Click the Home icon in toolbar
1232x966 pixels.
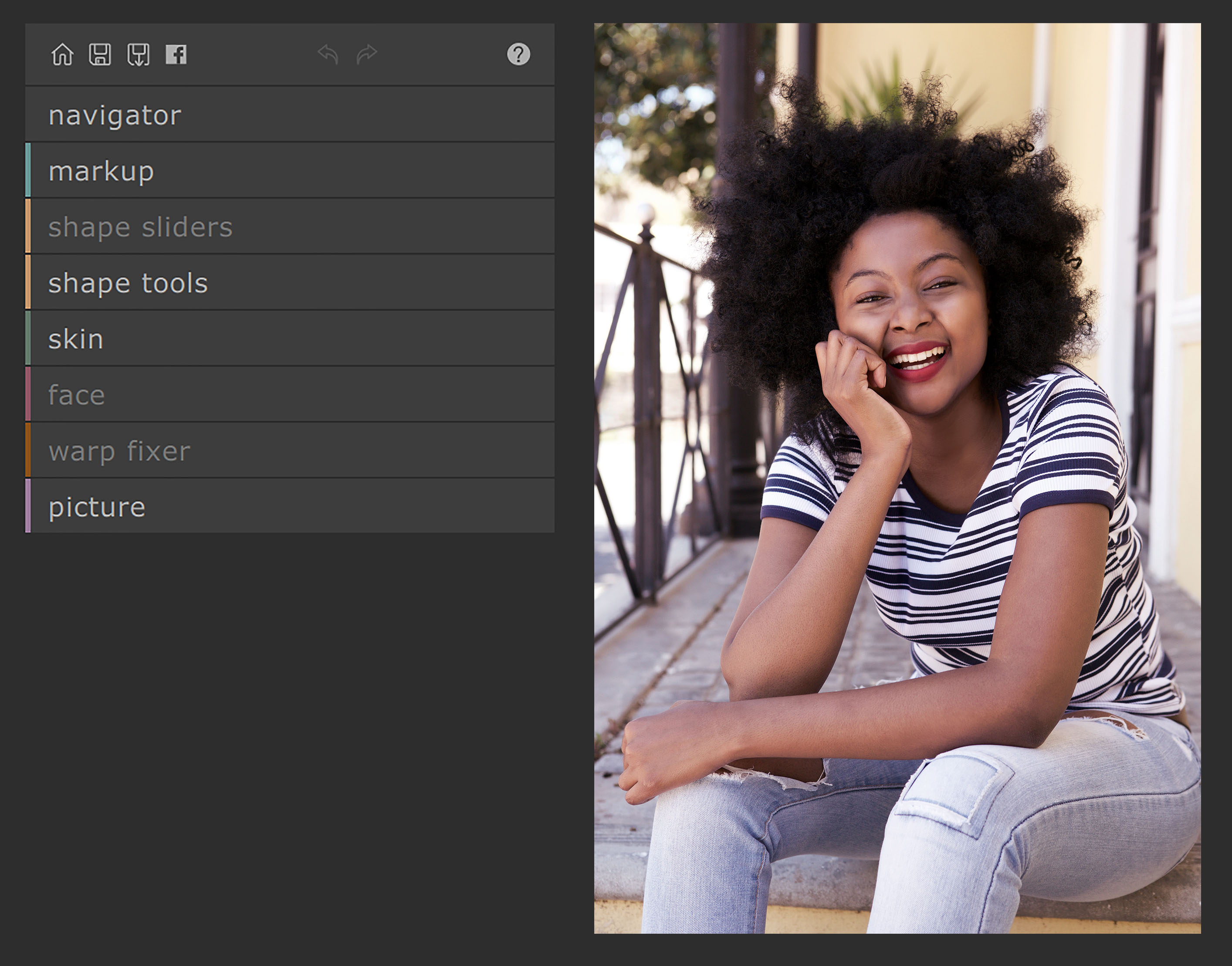(x=62, y=55)
